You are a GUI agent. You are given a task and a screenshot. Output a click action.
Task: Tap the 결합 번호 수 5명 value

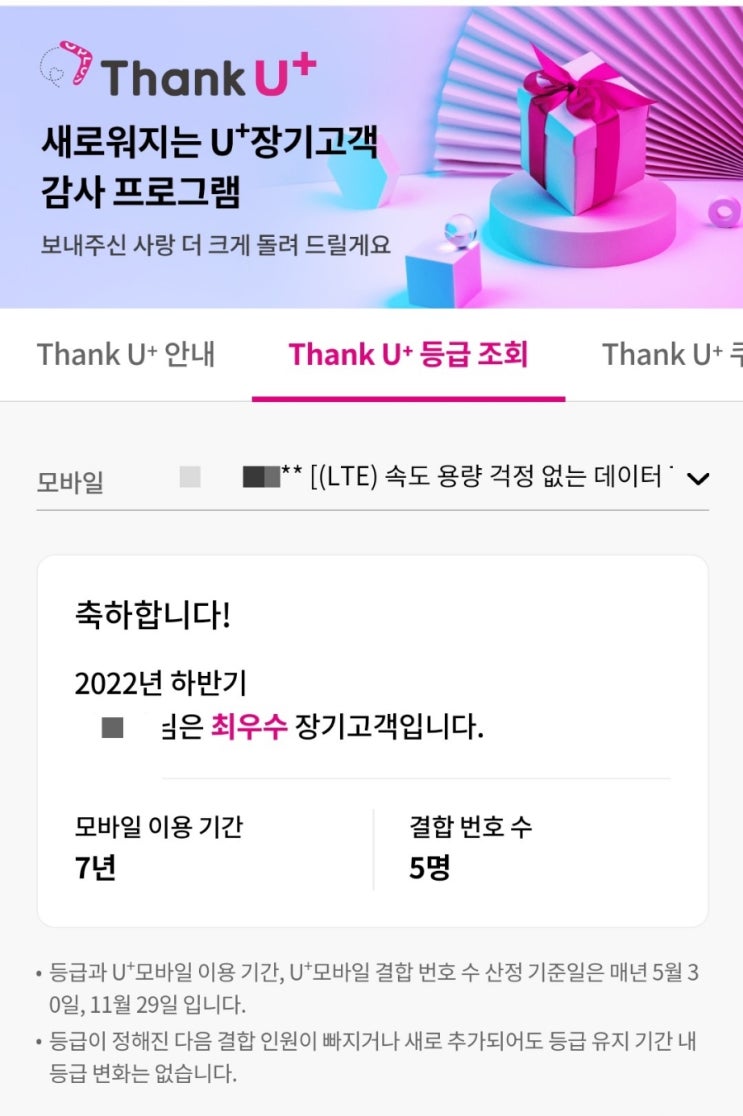coord(430,868)
